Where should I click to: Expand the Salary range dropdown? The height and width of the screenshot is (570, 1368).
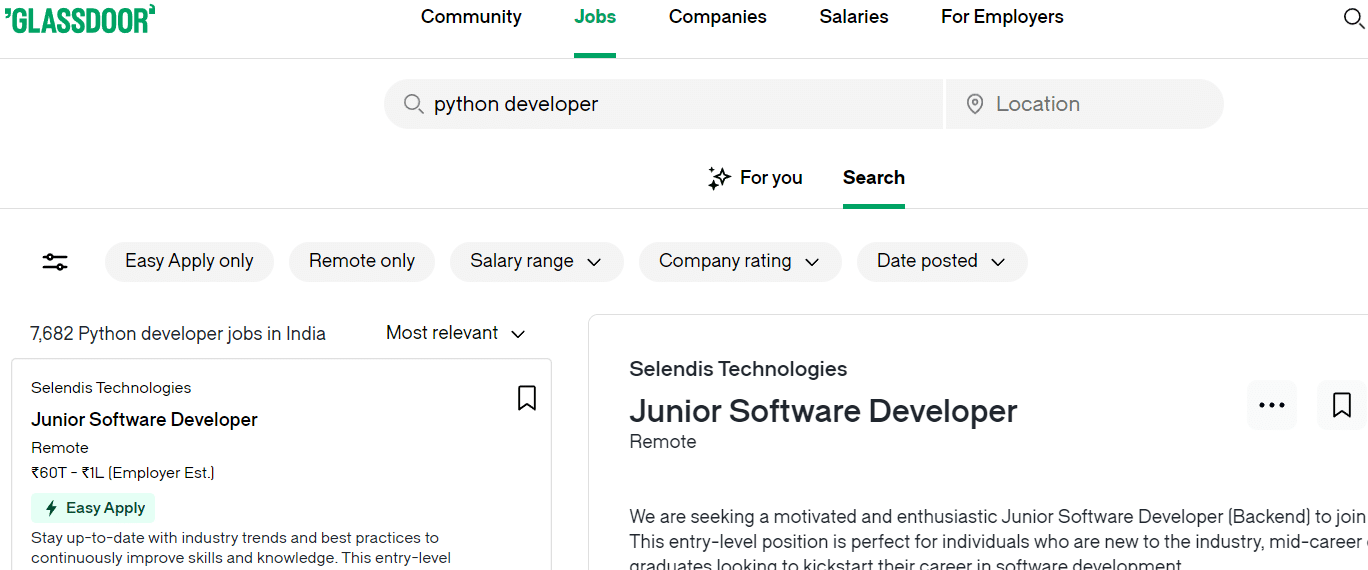point(536,261)
